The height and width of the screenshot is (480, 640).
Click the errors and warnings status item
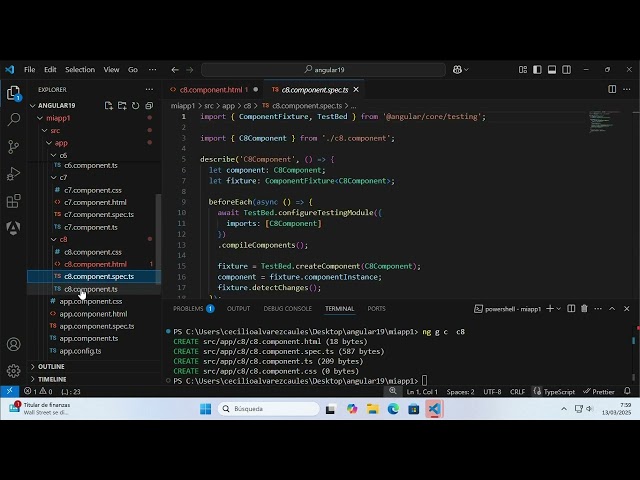[x=38, y=391]
